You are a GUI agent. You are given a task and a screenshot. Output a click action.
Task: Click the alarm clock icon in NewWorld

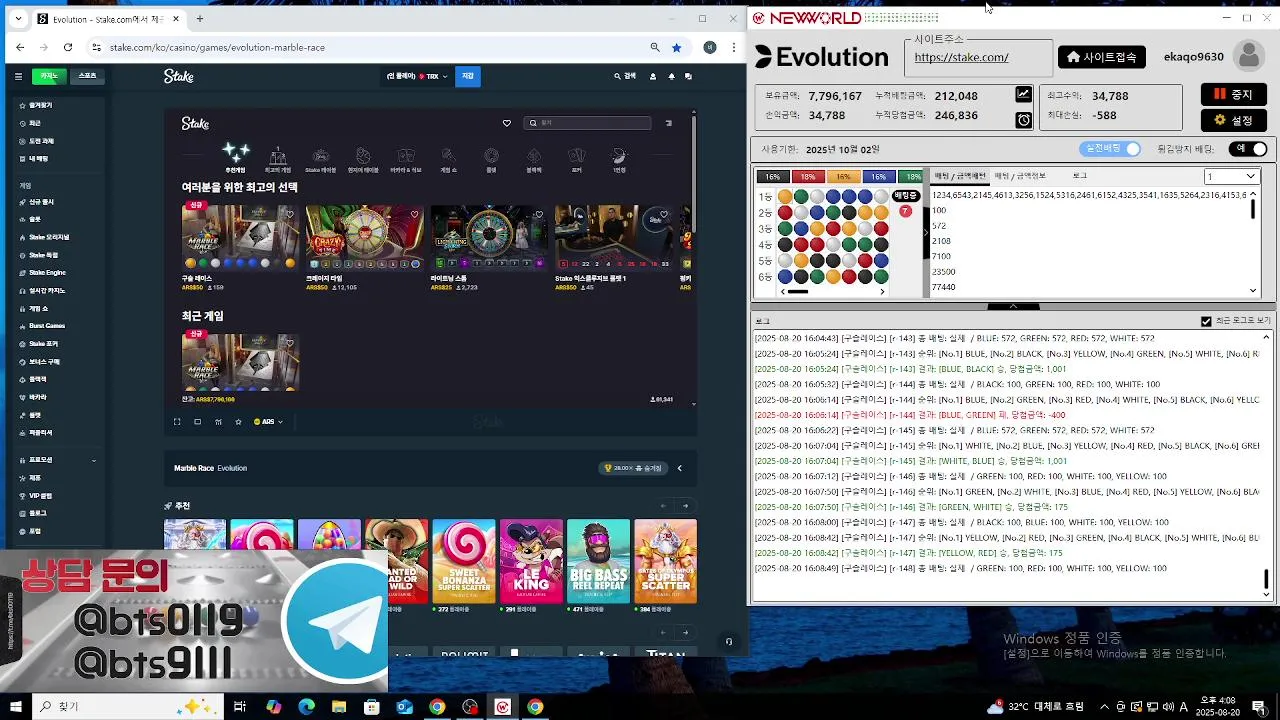click(x=1023, y=120)
